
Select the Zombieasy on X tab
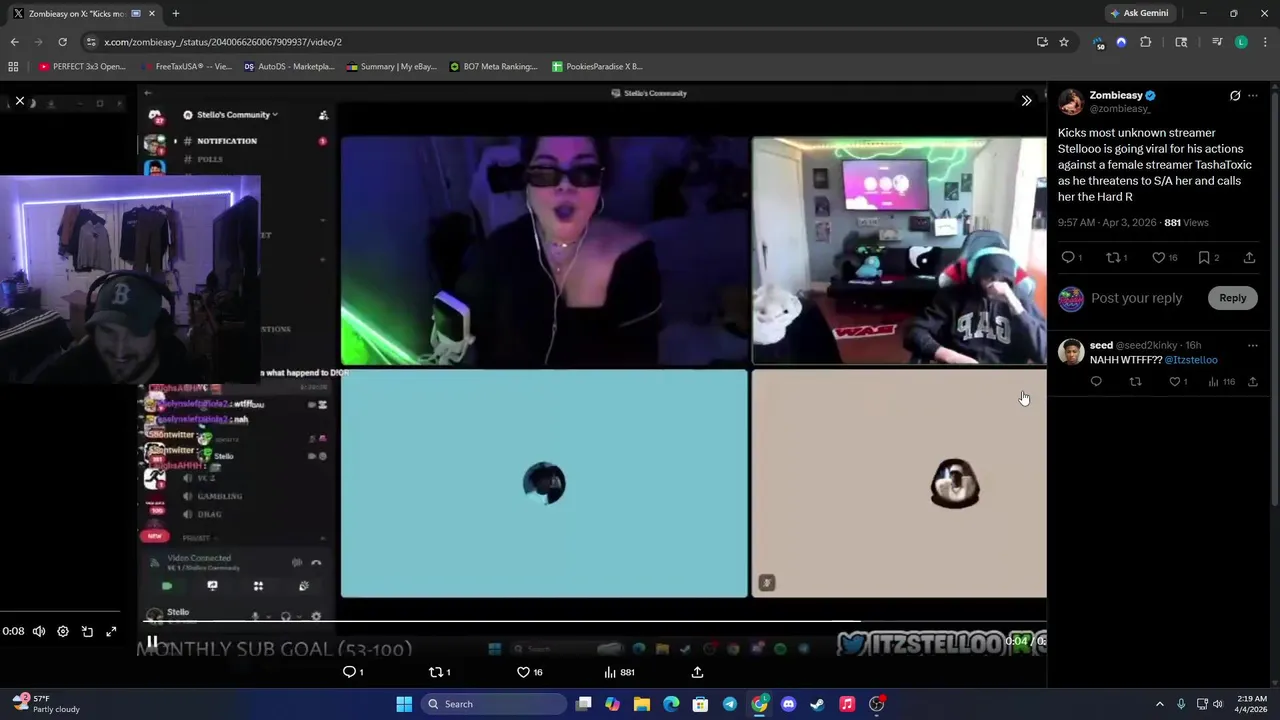tap(82, 13)
